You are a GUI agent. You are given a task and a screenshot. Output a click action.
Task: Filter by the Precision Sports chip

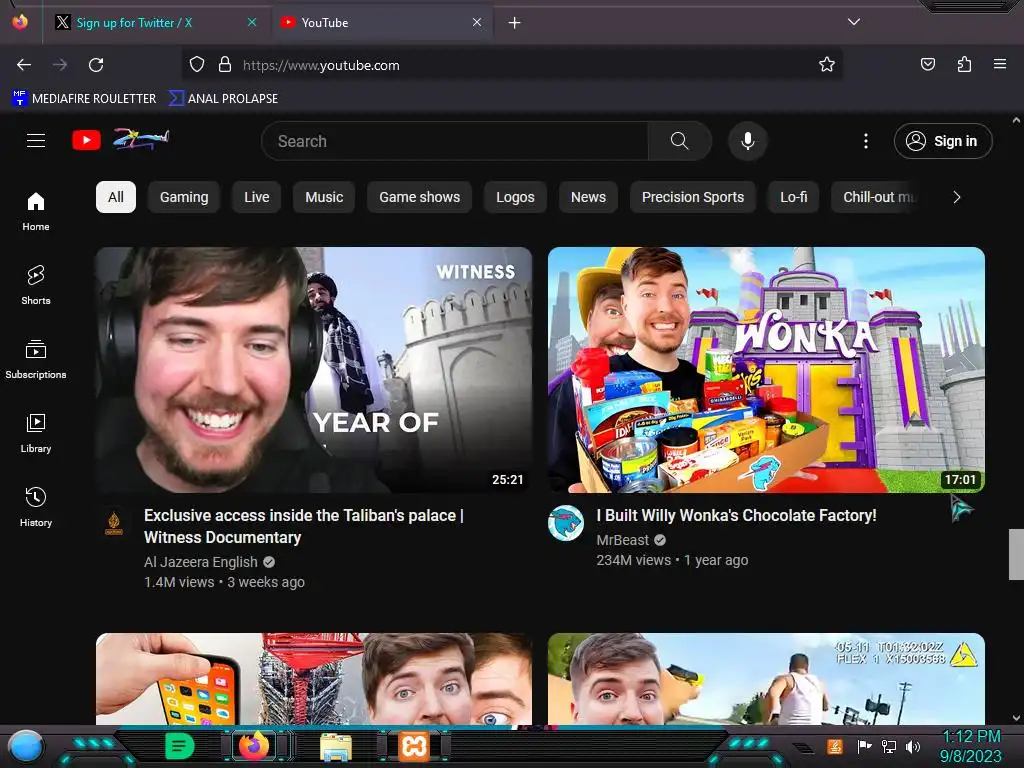pyautogui.click(x=693, y=197)
